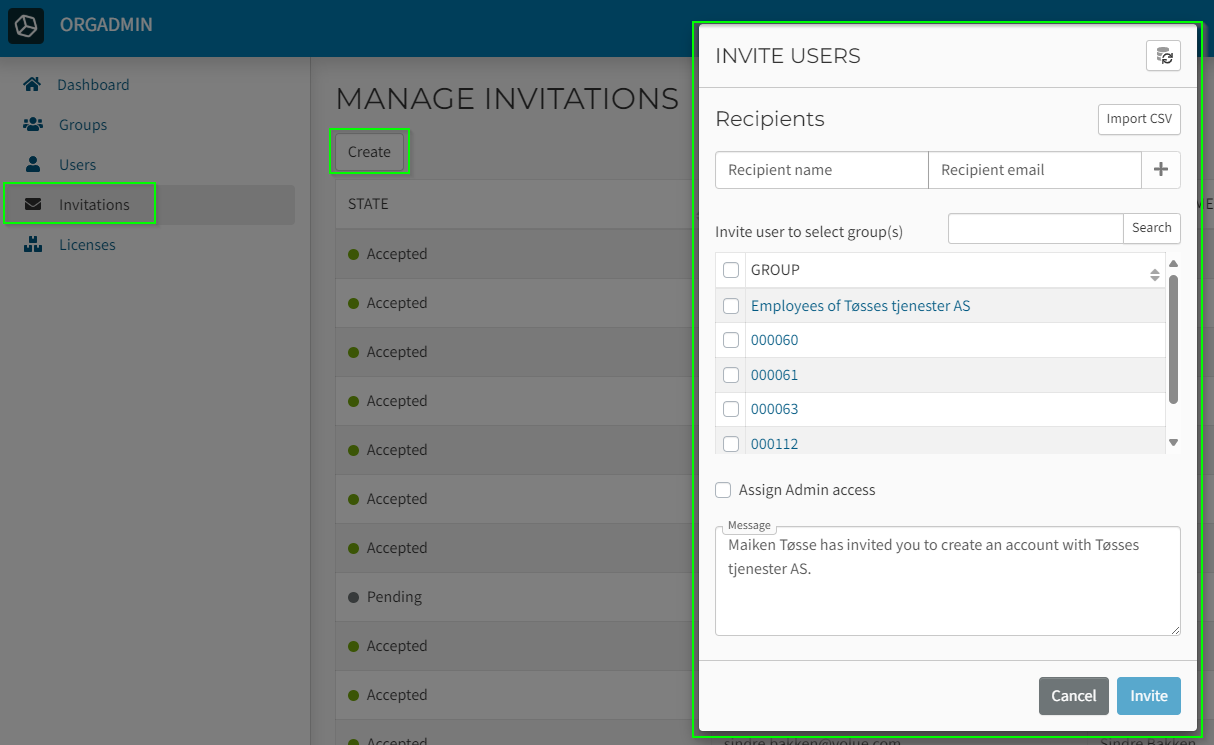Click the Users person icon
This screenshot has width=1214, height=745.
pyautogui.click(x=33, y=165)
